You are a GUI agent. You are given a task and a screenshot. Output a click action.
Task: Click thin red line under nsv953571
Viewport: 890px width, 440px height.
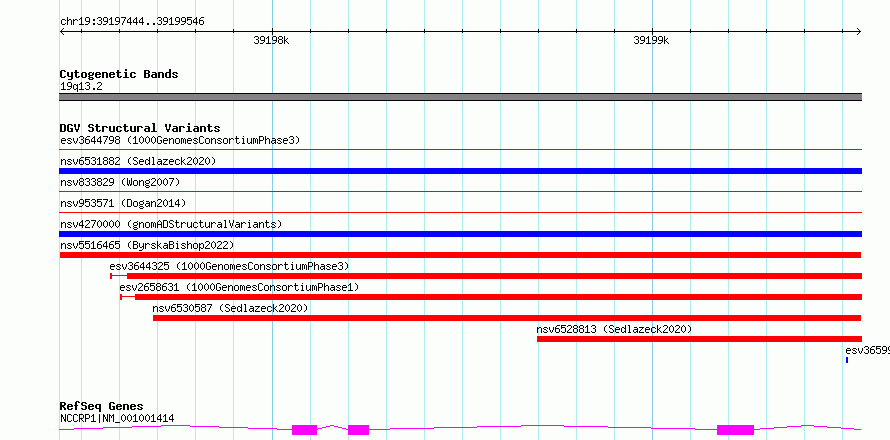[460, 213]
